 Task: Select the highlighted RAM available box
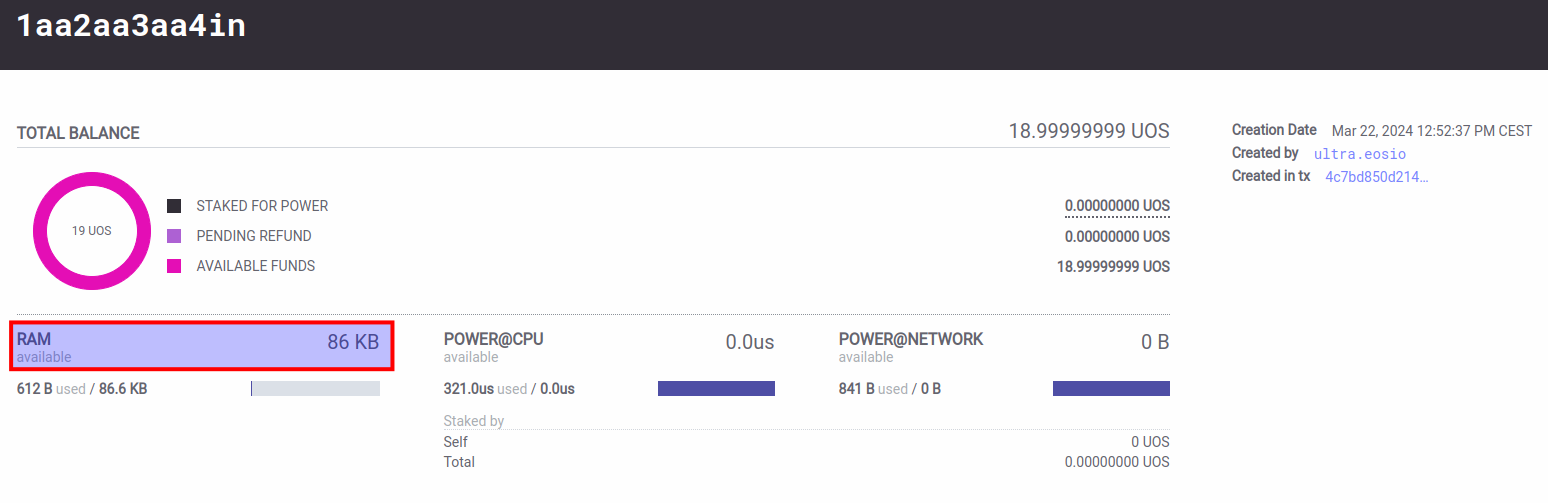pyautogui.click(x=202, y=346)
